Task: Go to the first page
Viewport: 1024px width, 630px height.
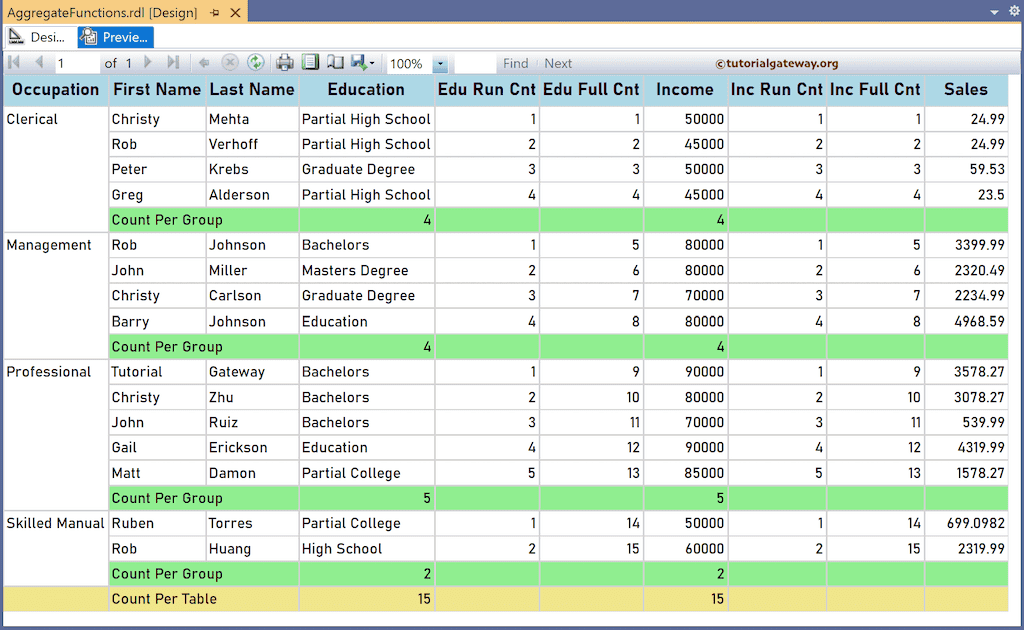Action: click(x=13, y=63)
